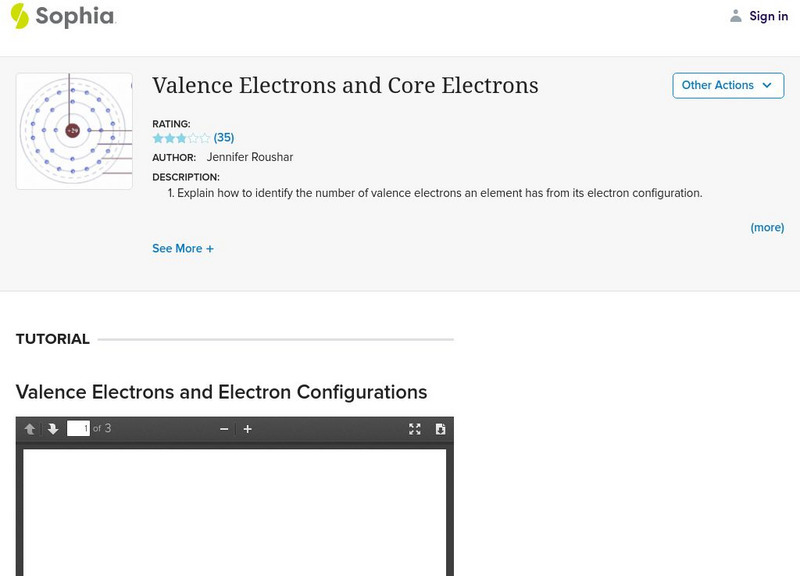Screen dimensions: 800x576
Task: Click the Sophia logo
Action: (62, 16)
